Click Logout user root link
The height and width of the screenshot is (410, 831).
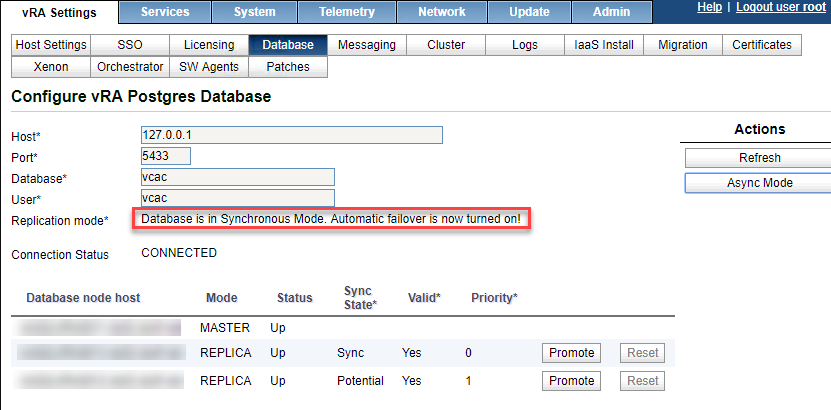tap(781, 7)
